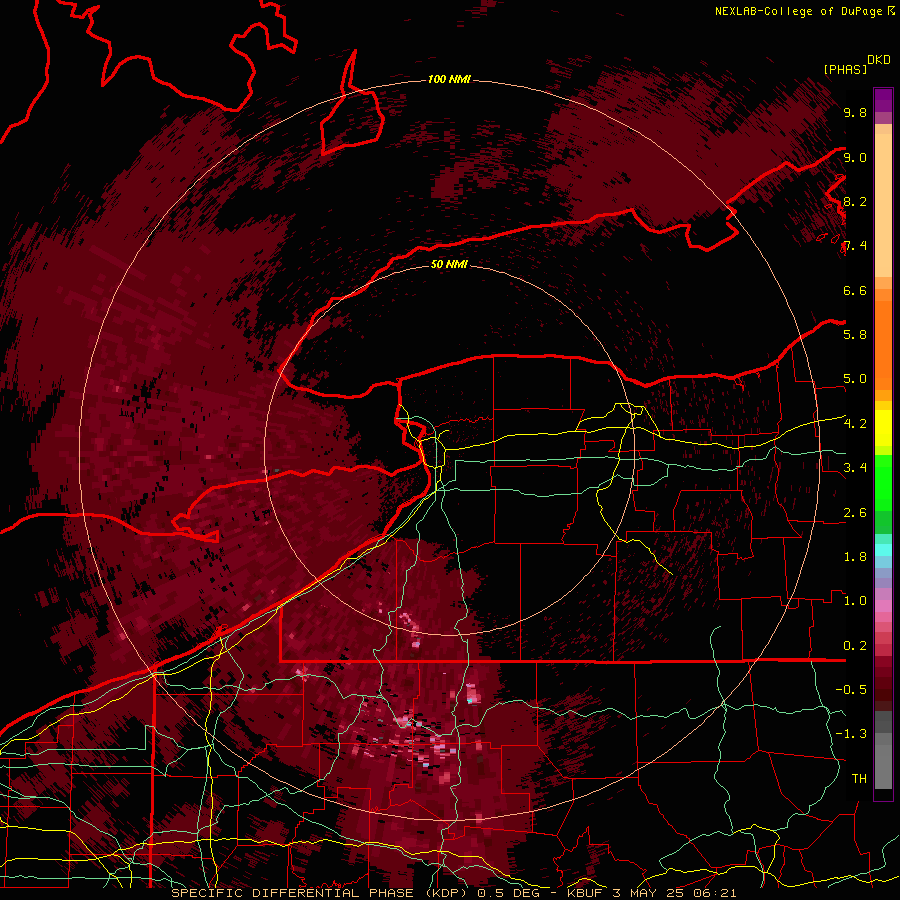Click the -1.3 value on the color scale
The image size is (900, 900).
851,734
